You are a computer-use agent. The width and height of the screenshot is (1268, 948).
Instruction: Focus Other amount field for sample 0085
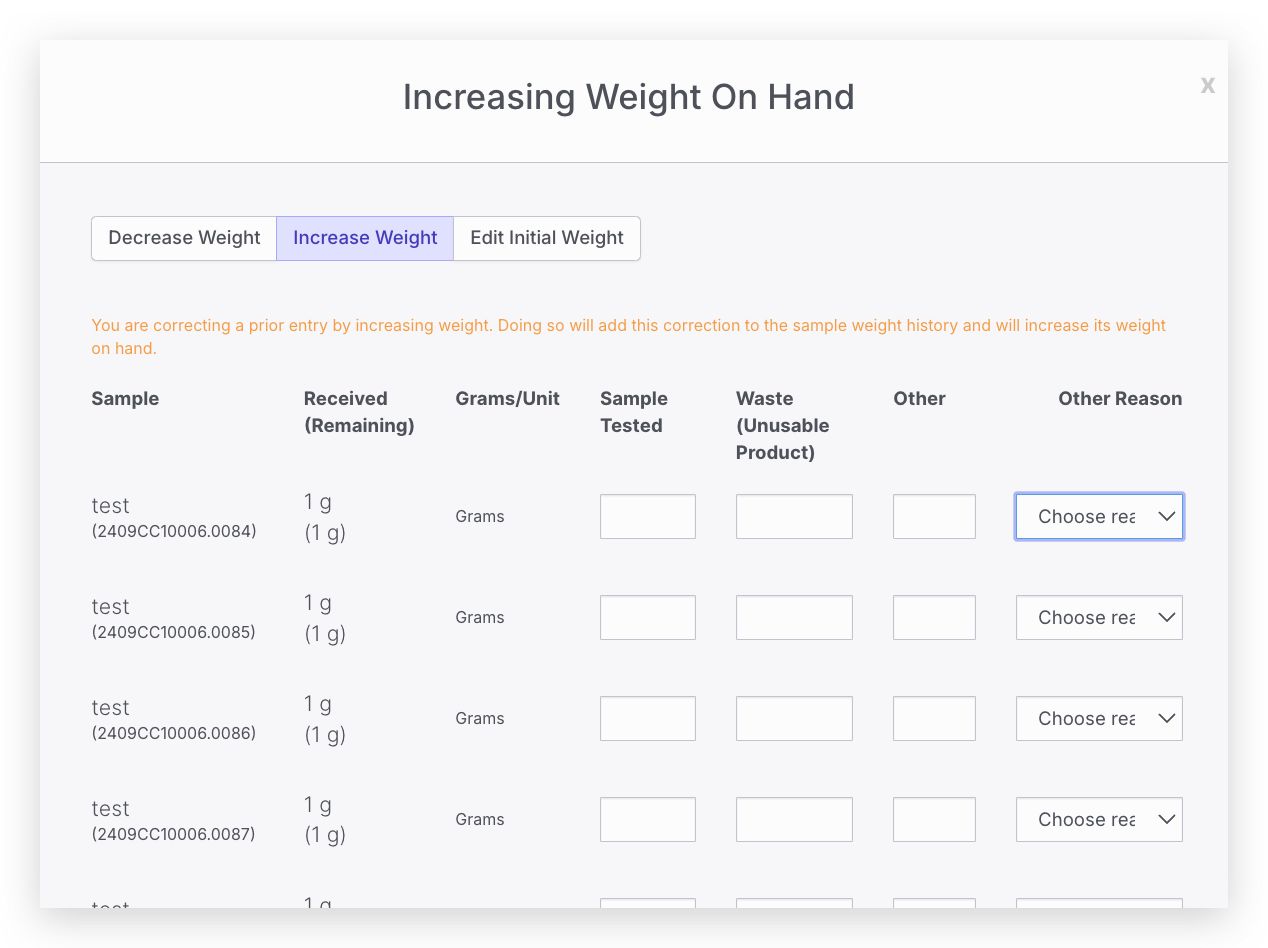pyautogui.click(x=934, y=618)
